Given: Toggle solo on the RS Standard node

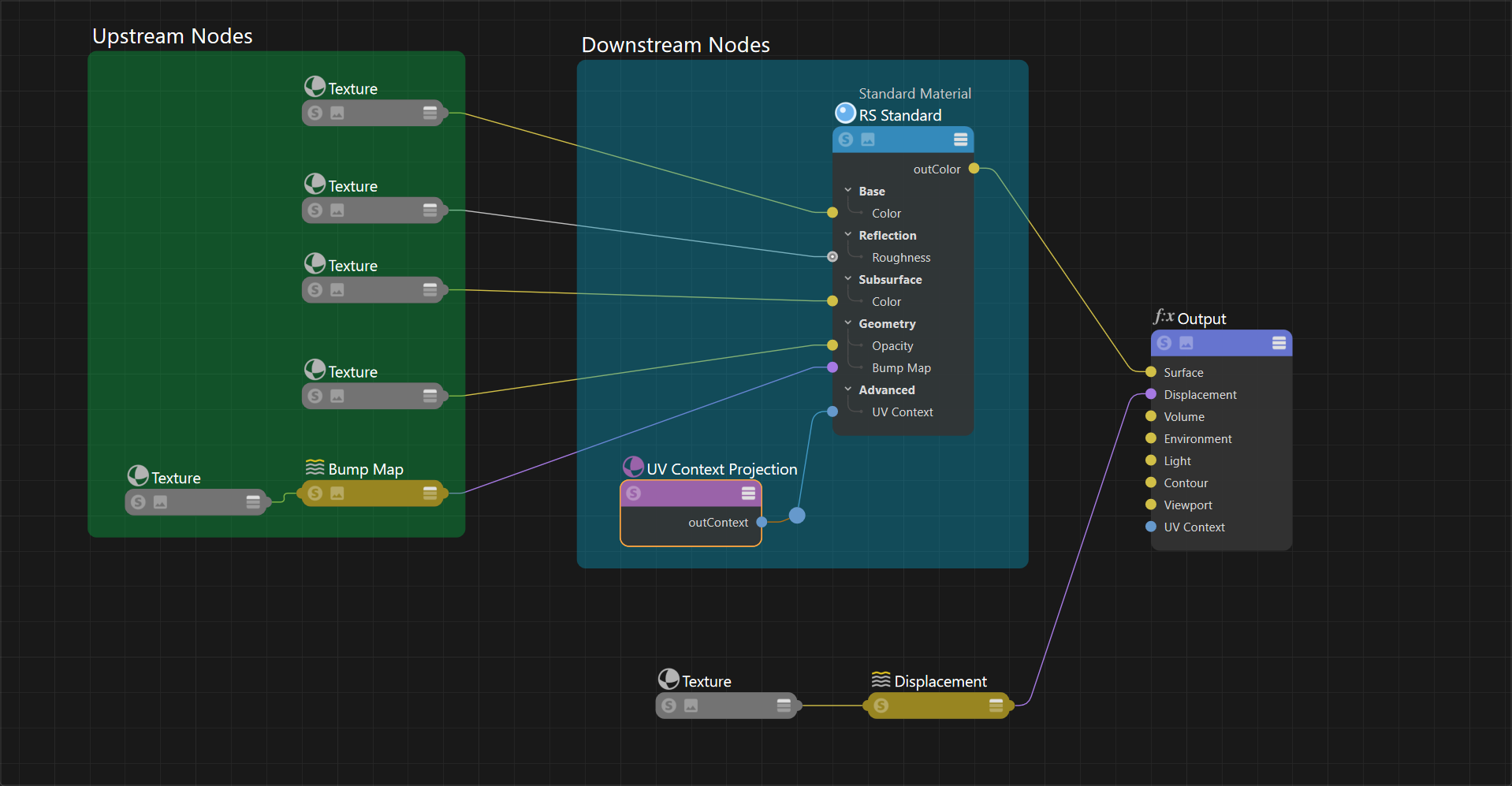Looking at the screenshot, I should pos(846,140).
